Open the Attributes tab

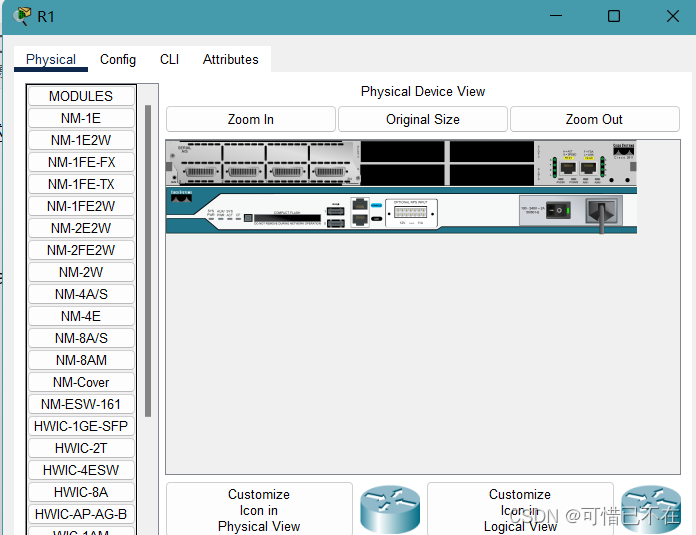230,59
